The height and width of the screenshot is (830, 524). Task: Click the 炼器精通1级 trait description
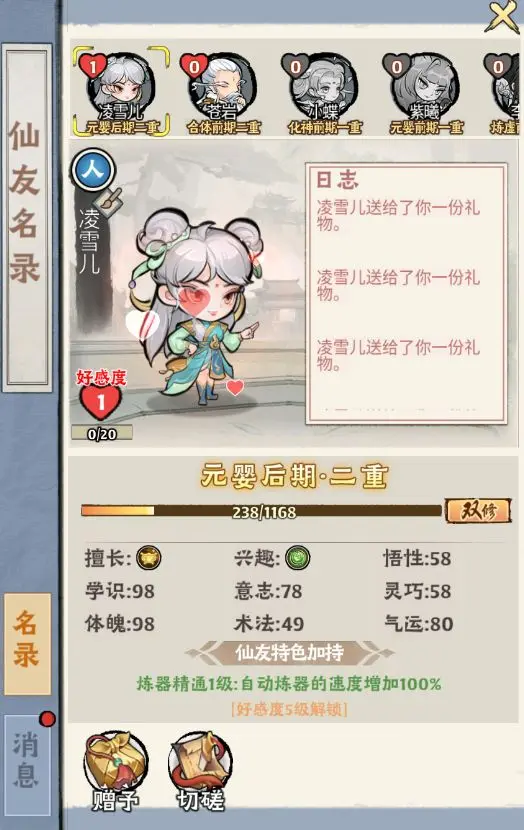tap(289, 683)
